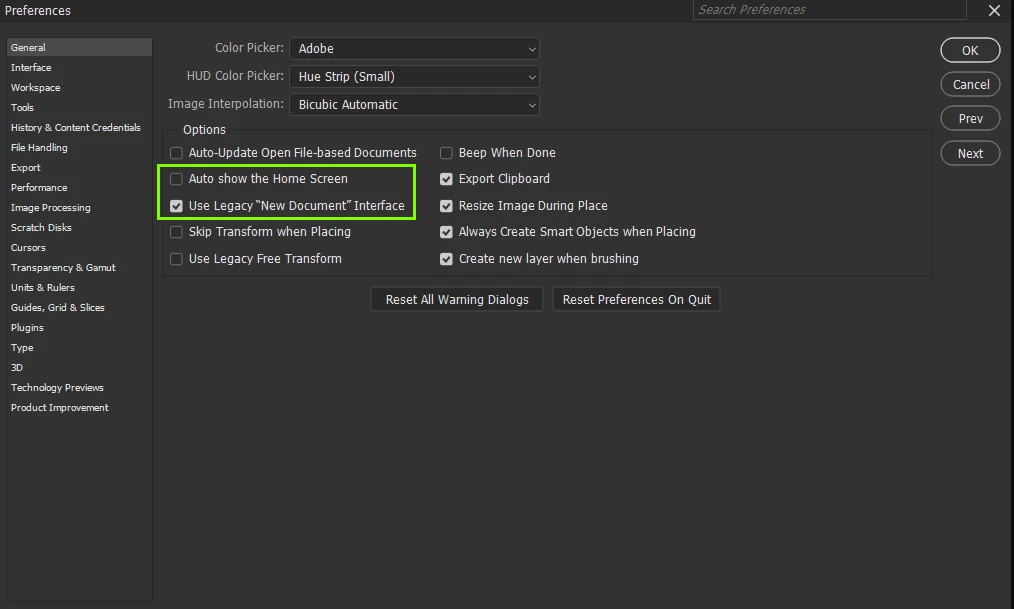Click Reset All Warning Dialogs button
The width and height of the screenshot is (1014, 609).
click(457, 299)
